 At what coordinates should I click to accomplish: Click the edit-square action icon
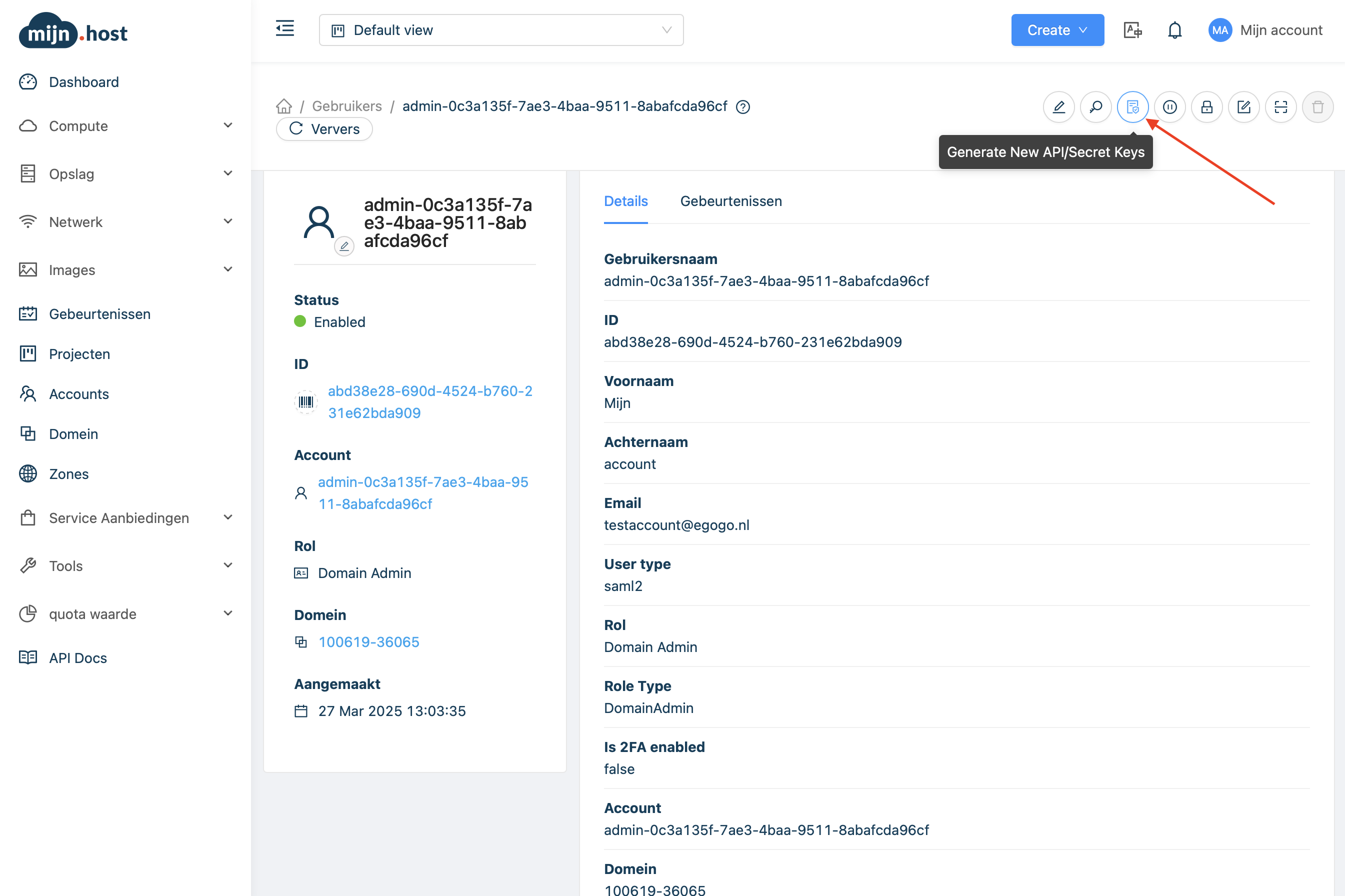[1244, 107]
